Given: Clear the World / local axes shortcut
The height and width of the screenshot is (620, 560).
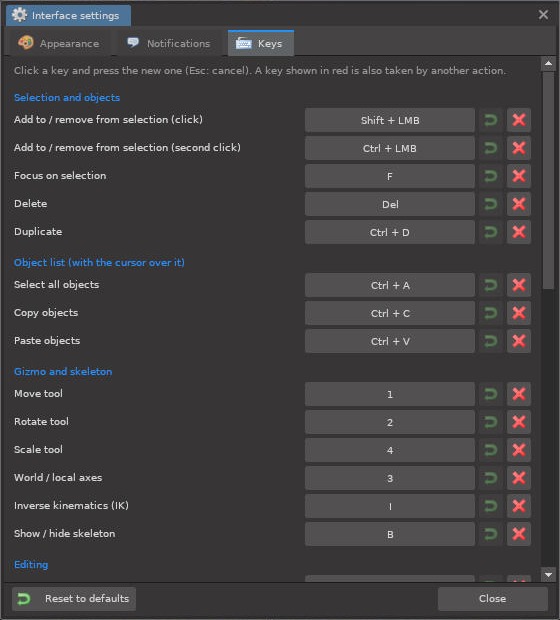Looking at the screenshot, I should pos(519,478).
